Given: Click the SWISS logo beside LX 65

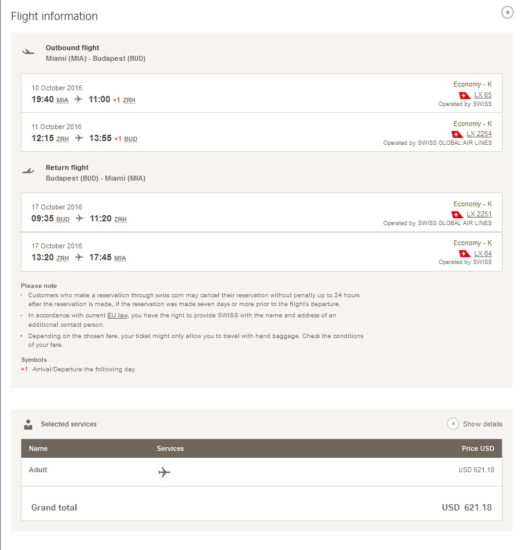Looking at the screenshot, I should point(464,95).
